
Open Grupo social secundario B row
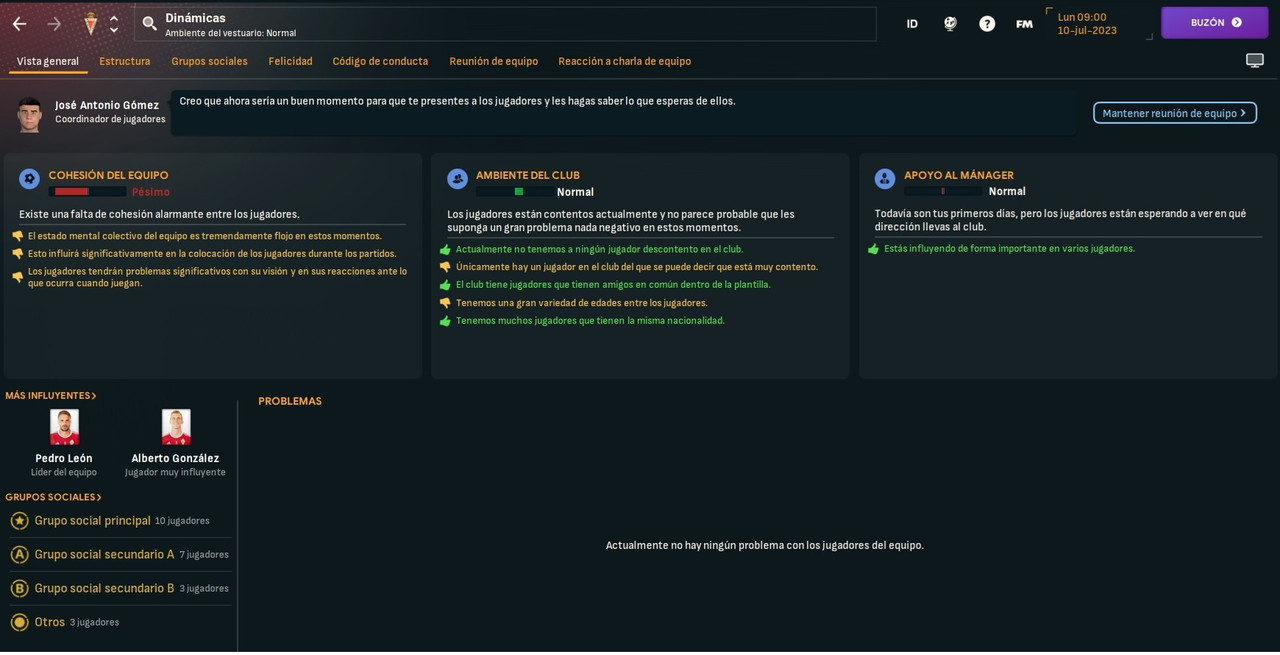(x=120, y=589)
